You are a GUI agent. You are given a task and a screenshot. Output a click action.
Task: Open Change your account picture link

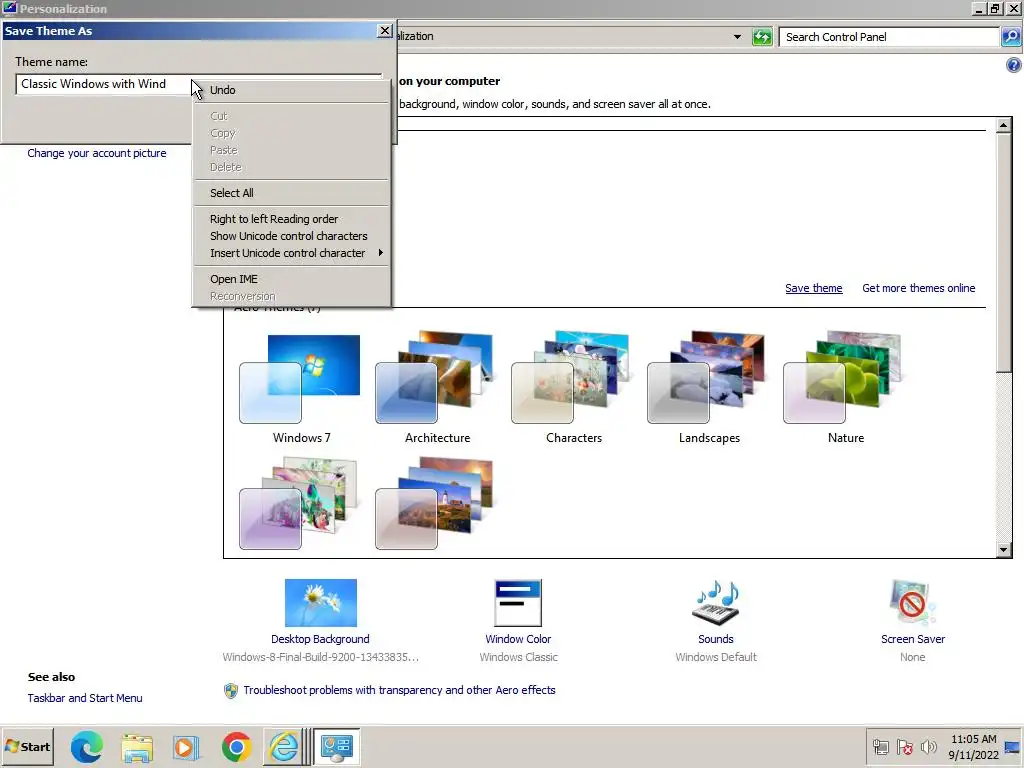click(97, 153)
